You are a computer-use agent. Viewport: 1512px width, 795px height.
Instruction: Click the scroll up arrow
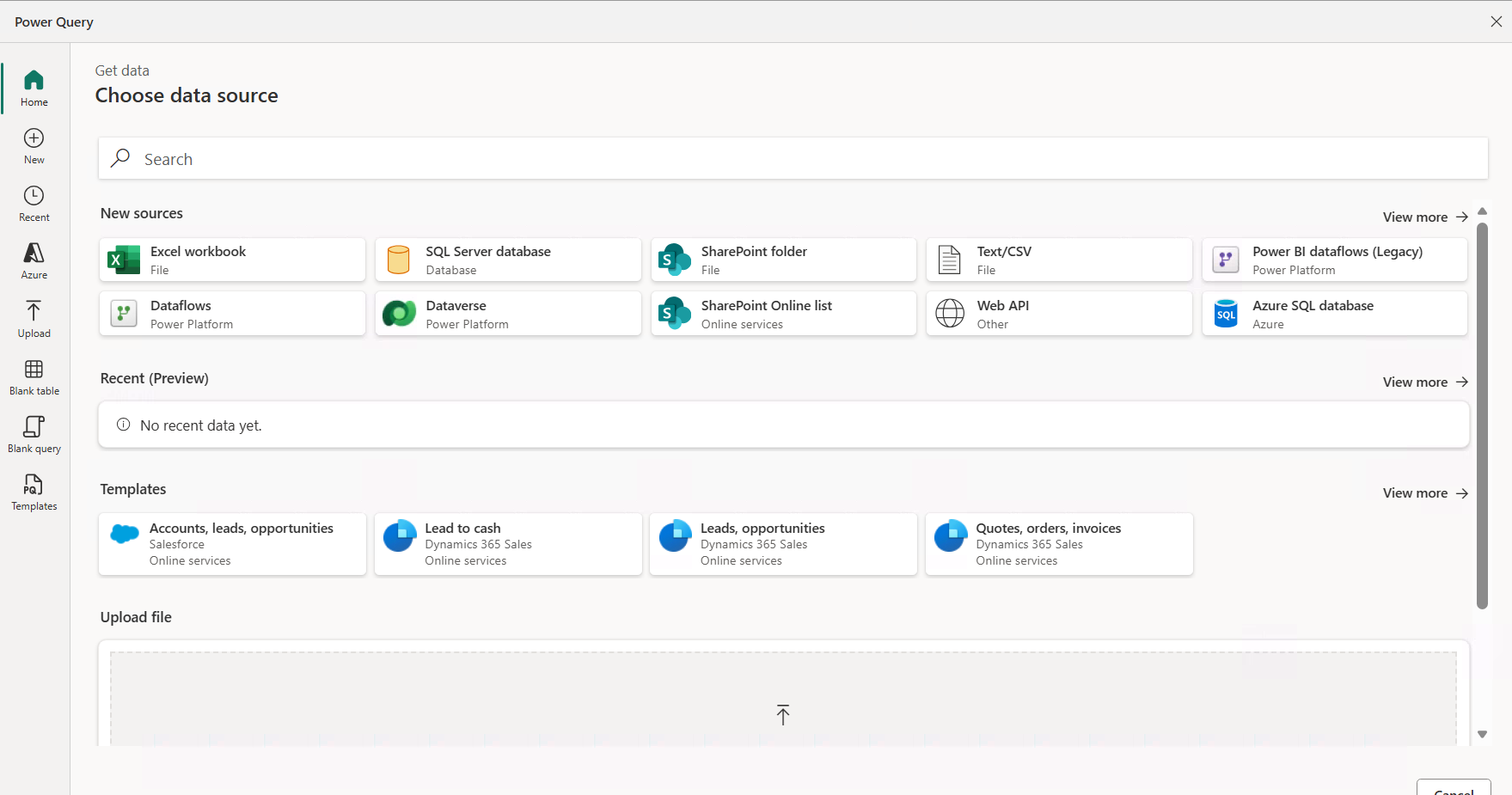[1482, 211]
